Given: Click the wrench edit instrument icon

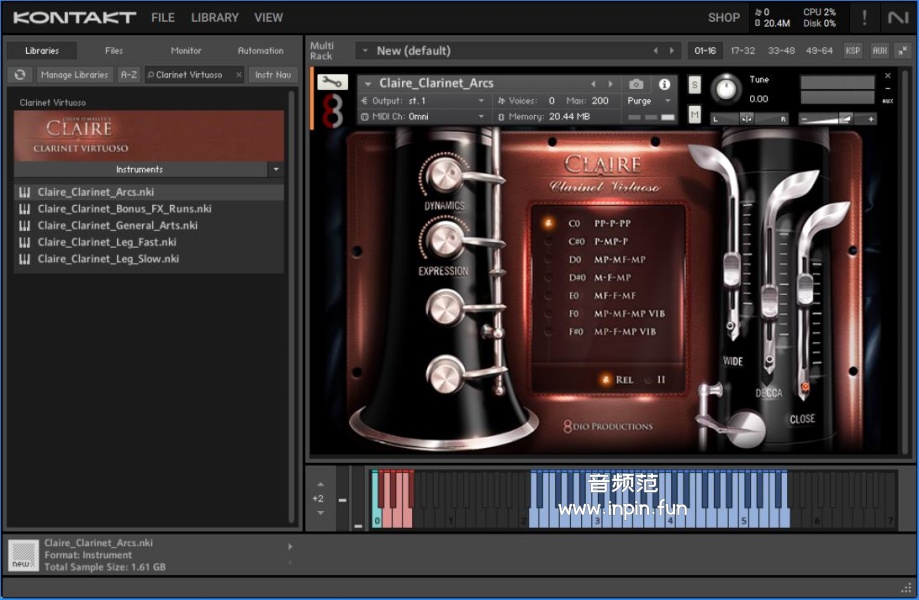Looking at the screenshot, I should tap(332, 84).
